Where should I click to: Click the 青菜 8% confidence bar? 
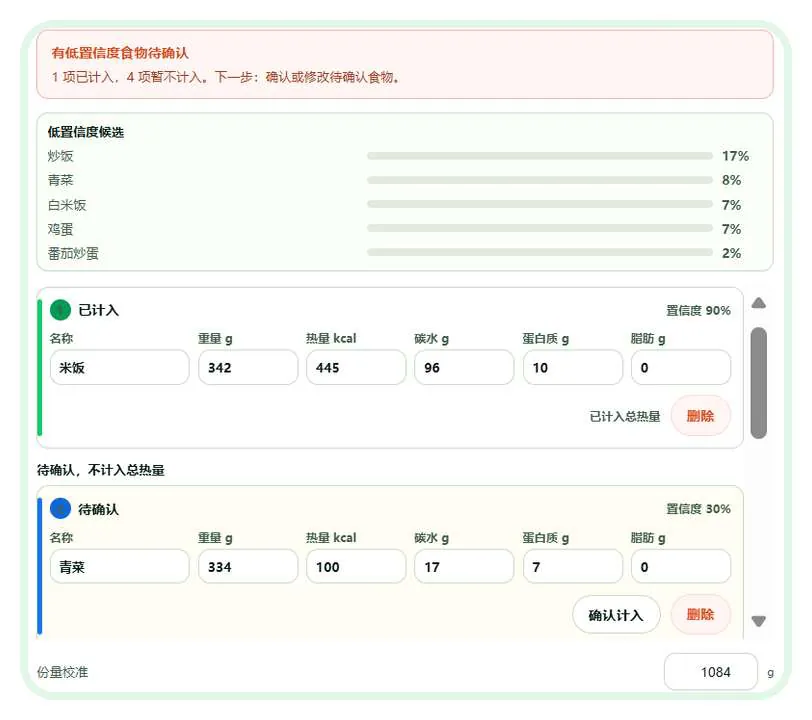tap(540, 180)
